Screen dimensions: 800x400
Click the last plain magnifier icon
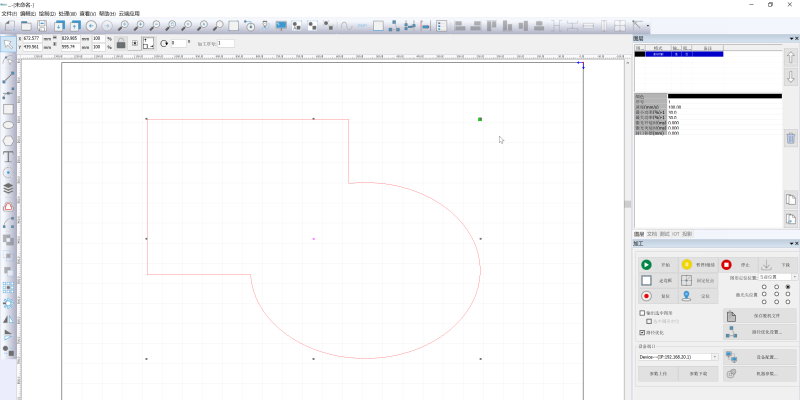click(x=218, y=26)
